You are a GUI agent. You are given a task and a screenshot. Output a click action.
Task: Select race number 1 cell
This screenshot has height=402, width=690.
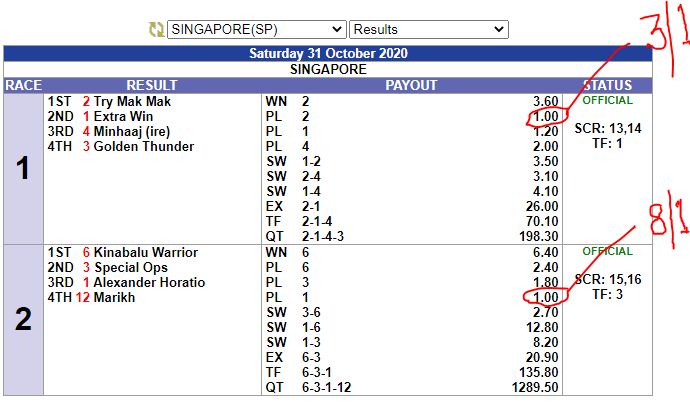point(23,168)
